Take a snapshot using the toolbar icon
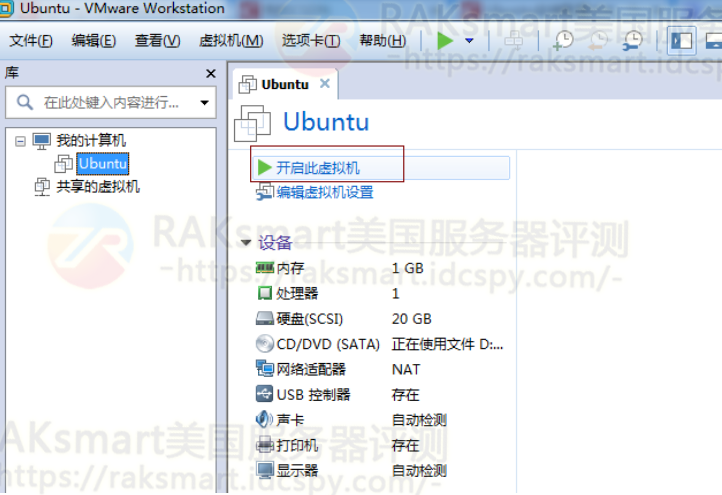This screenshot has height=495, width=722. point(564,41)
